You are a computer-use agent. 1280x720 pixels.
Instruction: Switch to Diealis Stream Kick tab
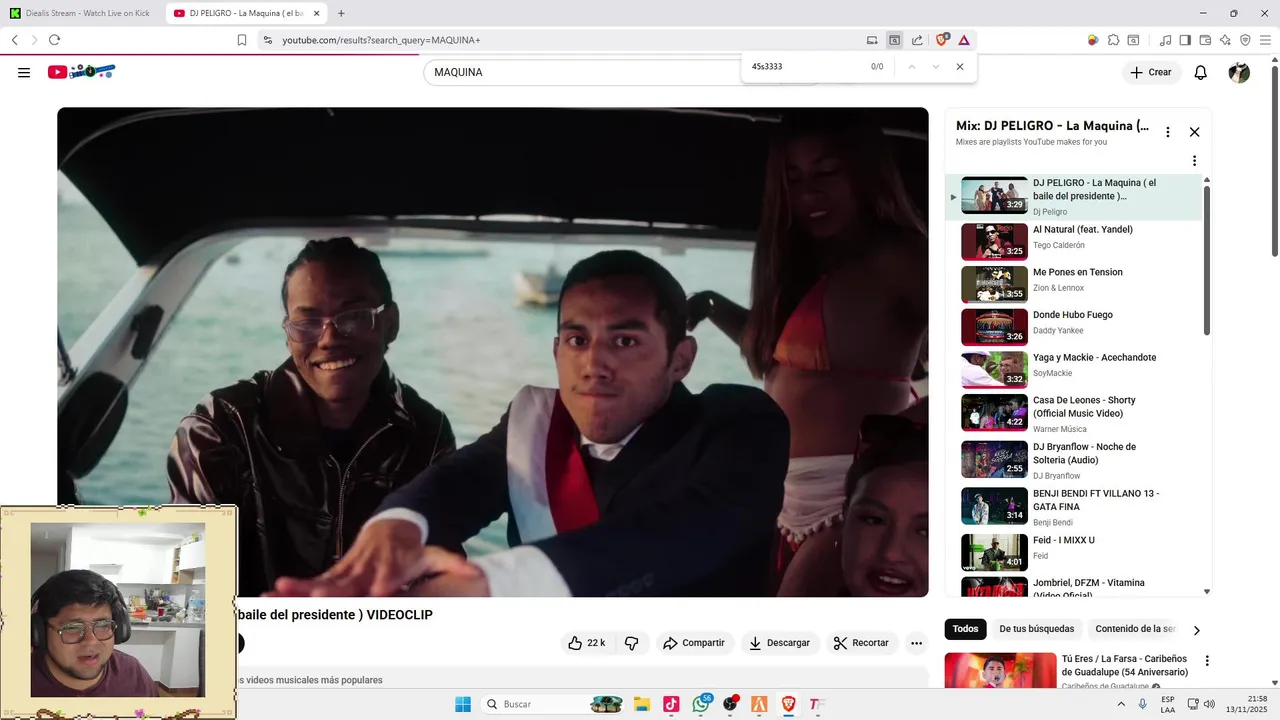click(x=81, y=13)
